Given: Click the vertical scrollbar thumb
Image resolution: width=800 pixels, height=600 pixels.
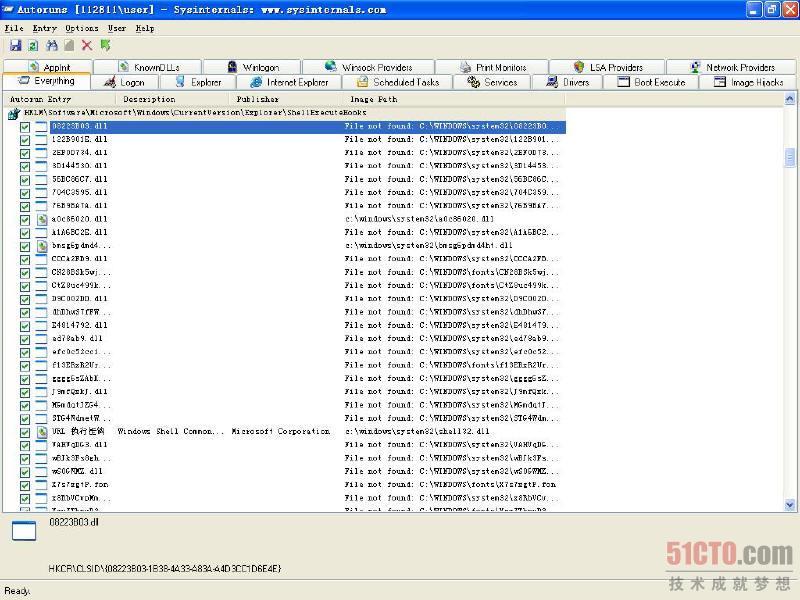Looking at the screenshot, I should [x=789, y=158].
